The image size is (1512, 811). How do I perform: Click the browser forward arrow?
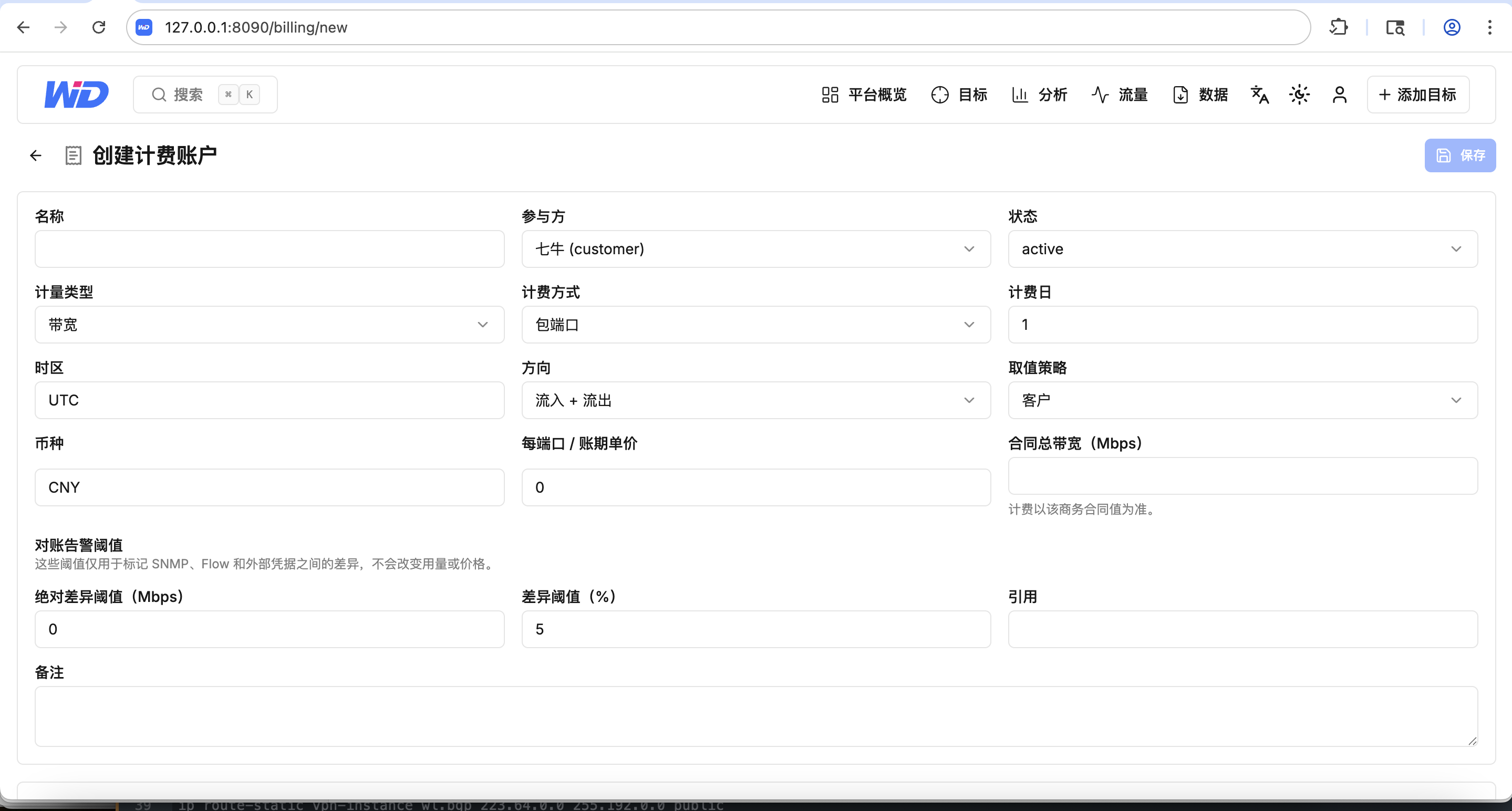(60, 27)
